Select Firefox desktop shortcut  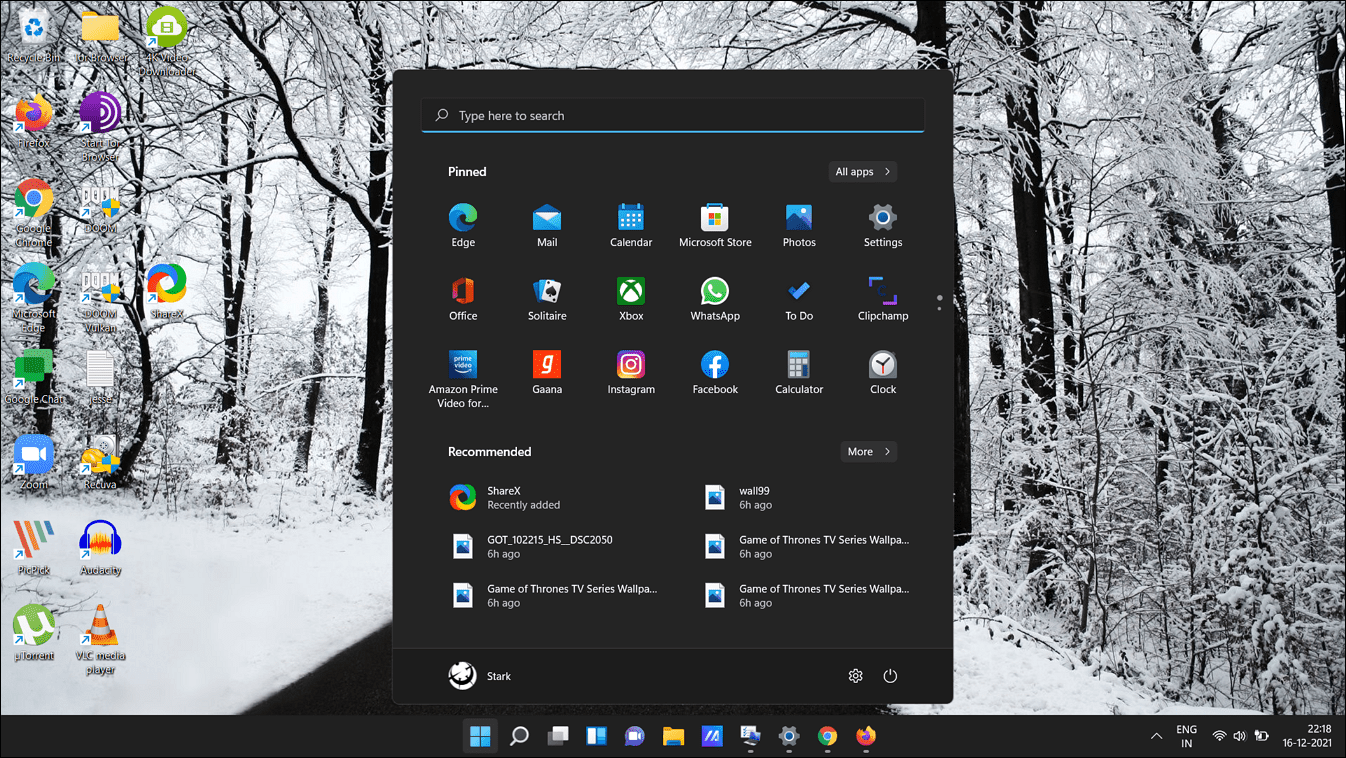coord(34,122)
